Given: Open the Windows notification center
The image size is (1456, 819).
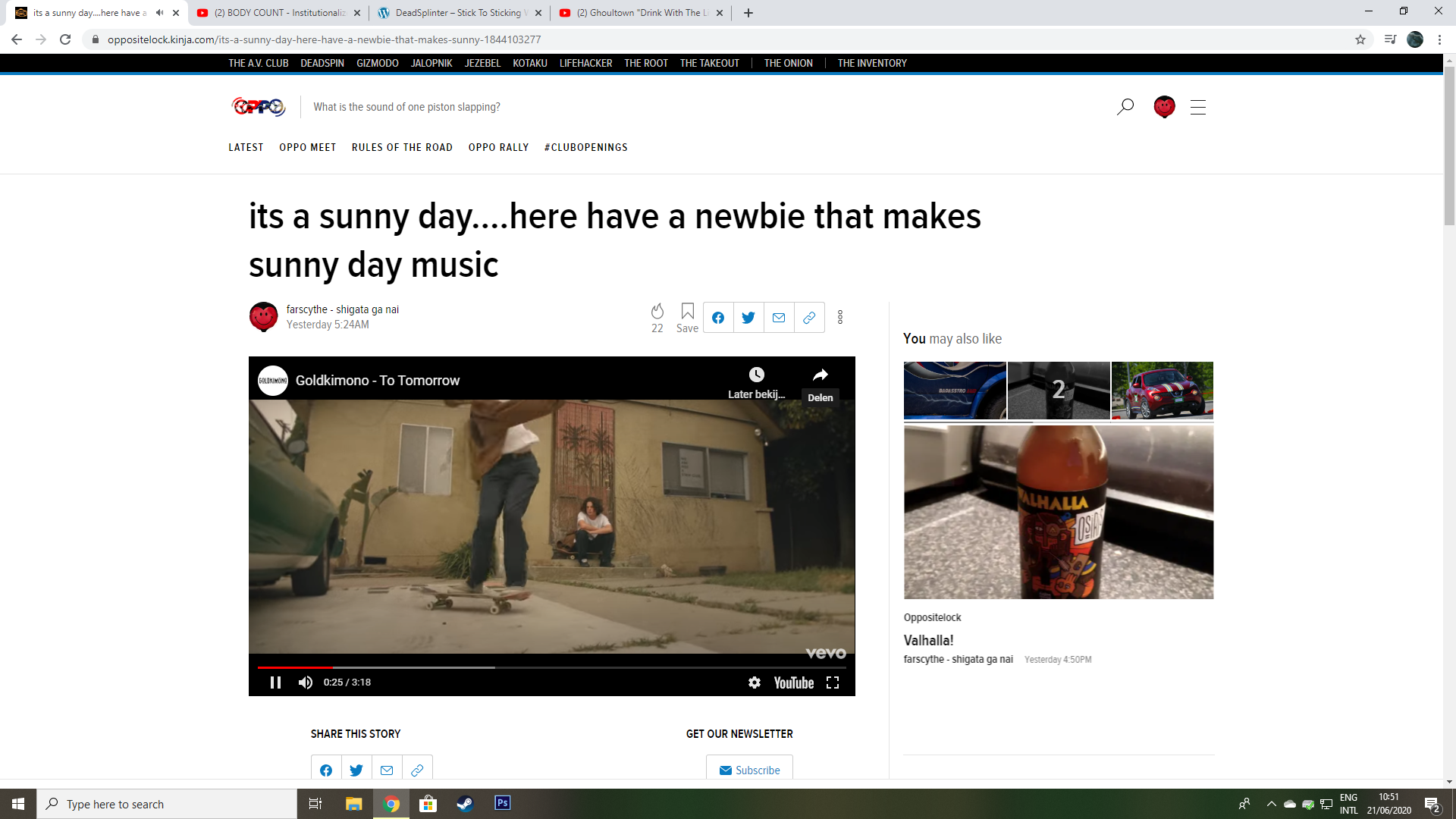Looking at the screenshot, I should [1432, 804].
